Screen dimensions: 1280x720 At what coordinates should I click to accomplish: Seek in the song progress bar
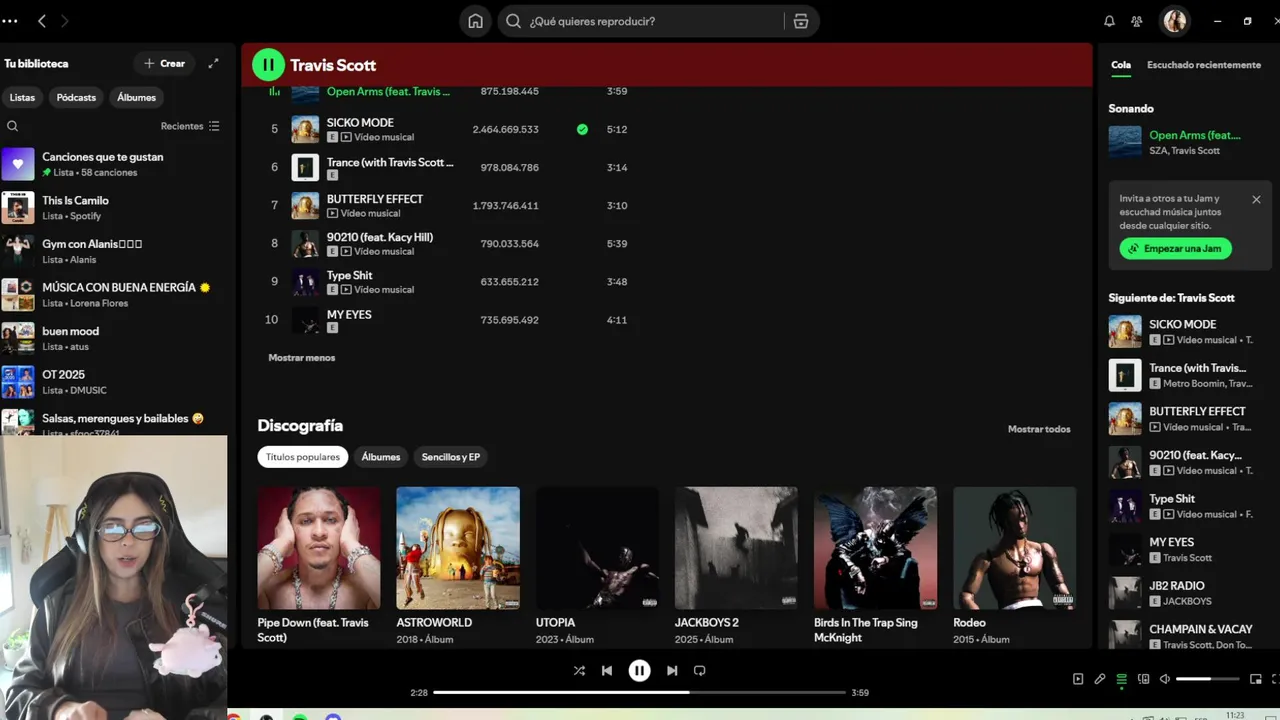(x=640, y=692)
